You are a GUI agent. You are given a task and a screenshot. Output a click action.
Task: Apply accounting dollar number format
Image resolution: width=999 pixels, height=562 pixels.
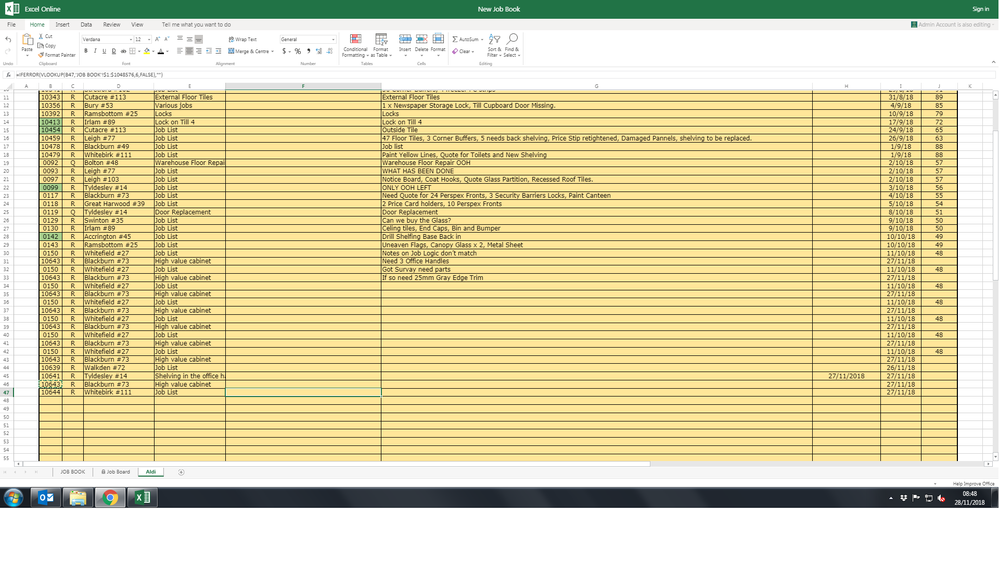[284, 51]
